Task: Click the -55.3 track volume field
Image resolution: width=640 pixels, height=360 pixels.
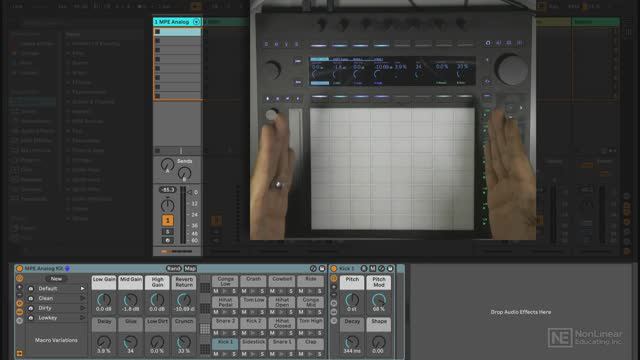Action: 167,190
